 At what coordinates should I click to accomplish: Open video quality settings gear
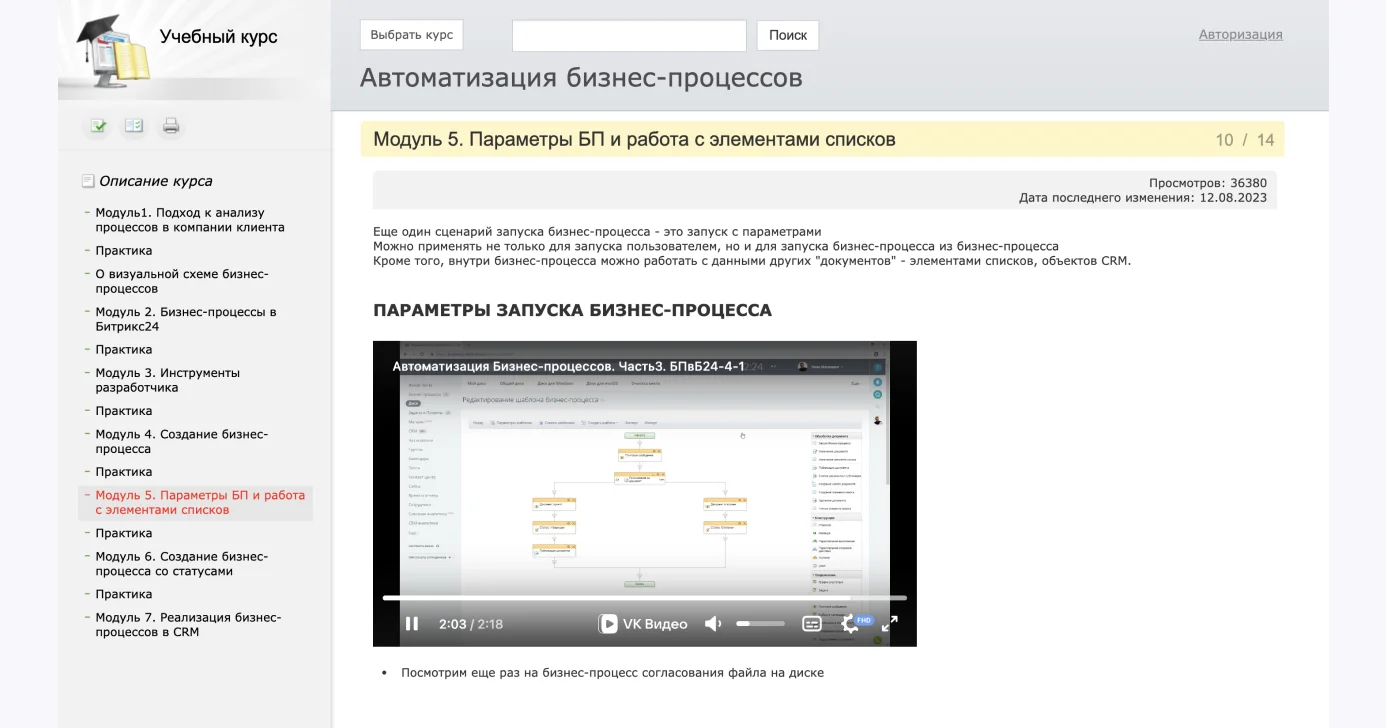coord(850,624)
